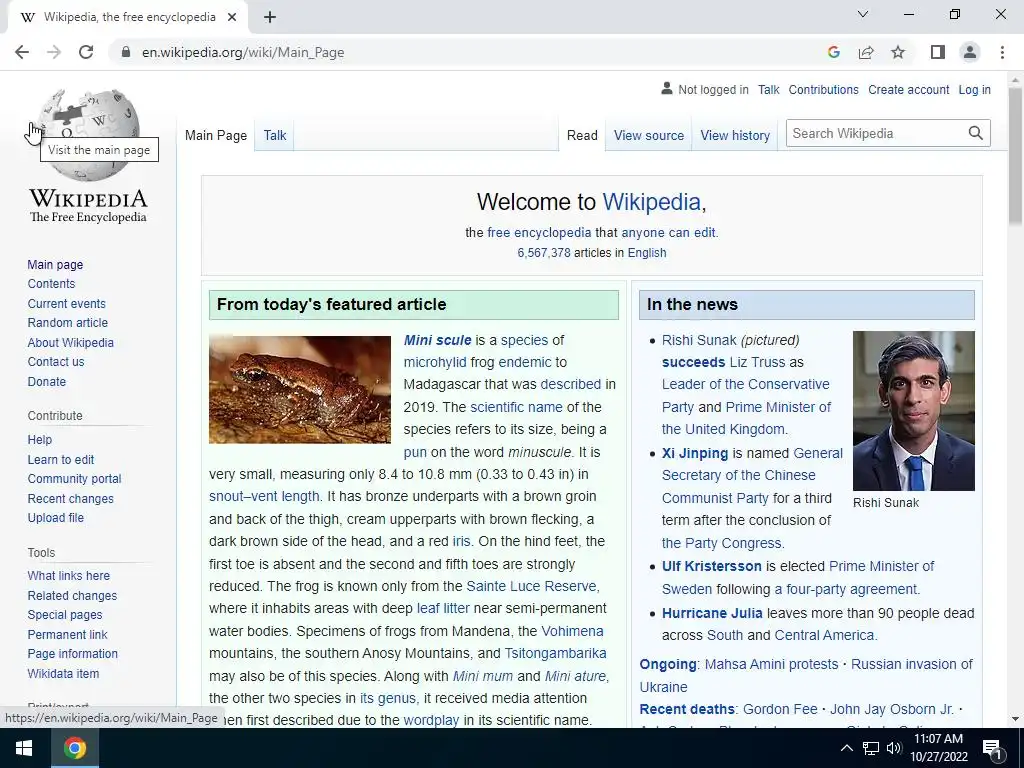This screenshot has height=768, width=1024.
Task: Open the Windows Start menu
Action: coord(24,748)
